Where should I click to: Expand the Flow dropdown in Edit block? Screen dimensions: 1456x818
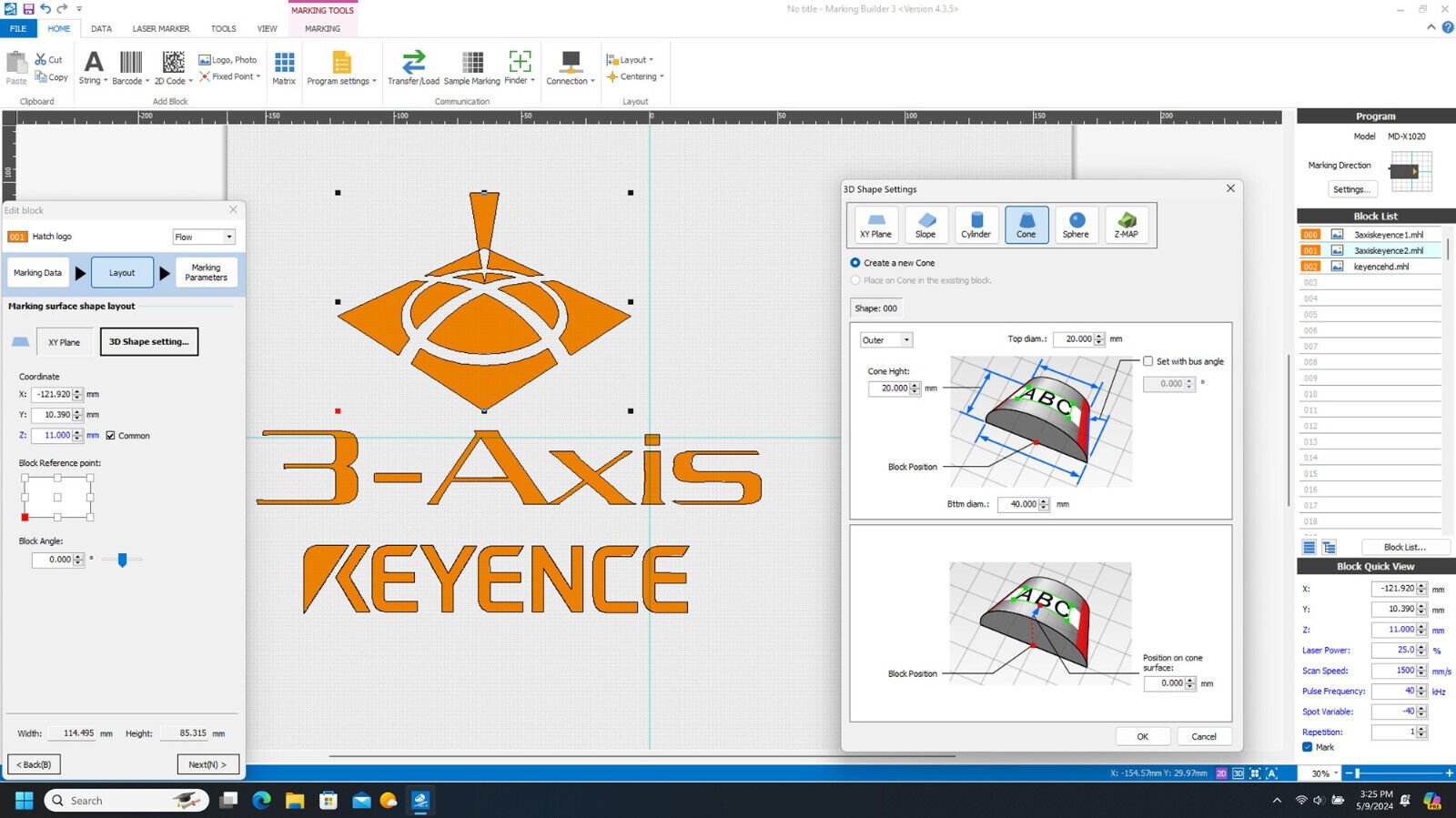[204, 237]
